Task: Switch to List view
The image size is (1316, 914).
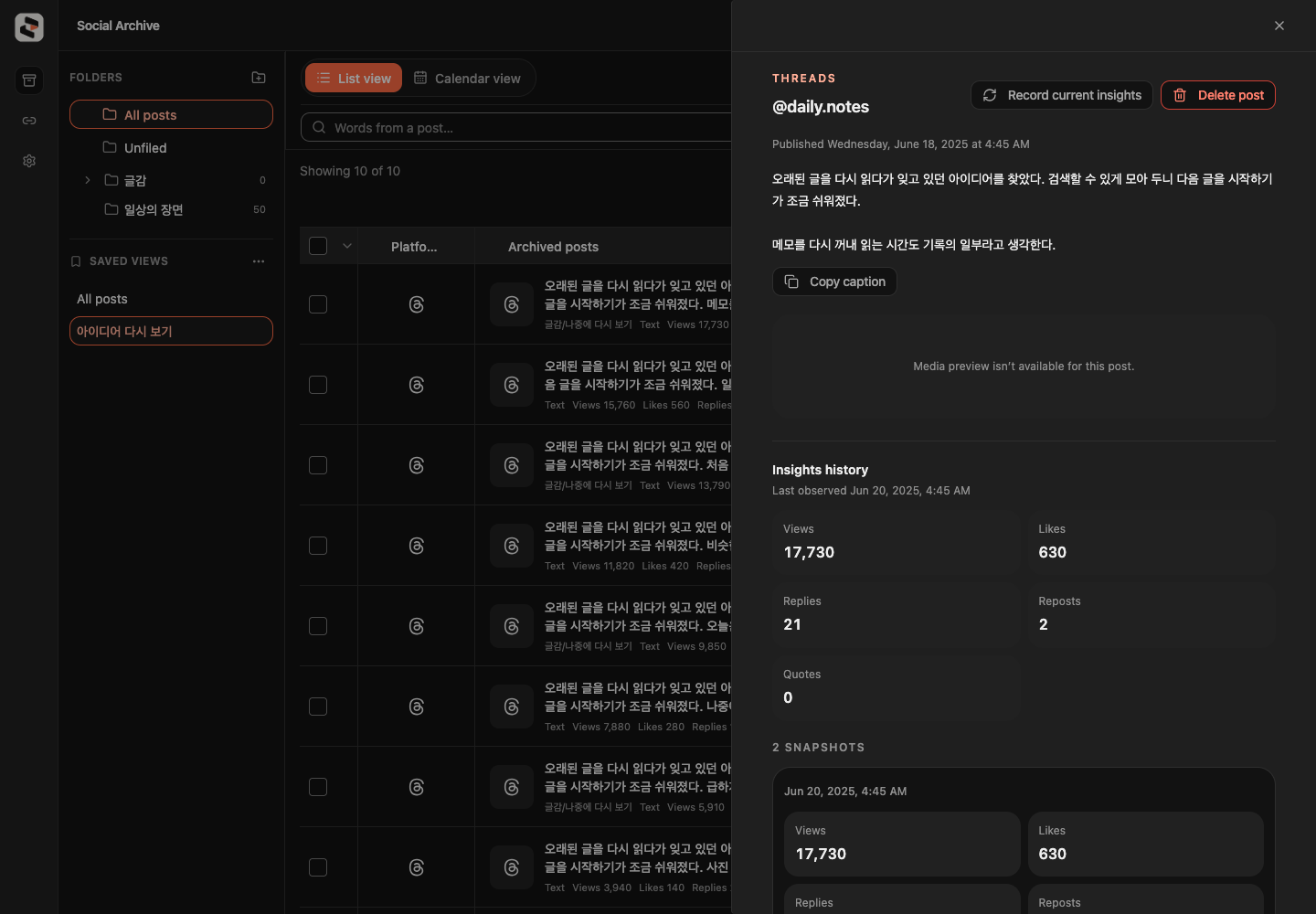Action: tap(354, 79)
